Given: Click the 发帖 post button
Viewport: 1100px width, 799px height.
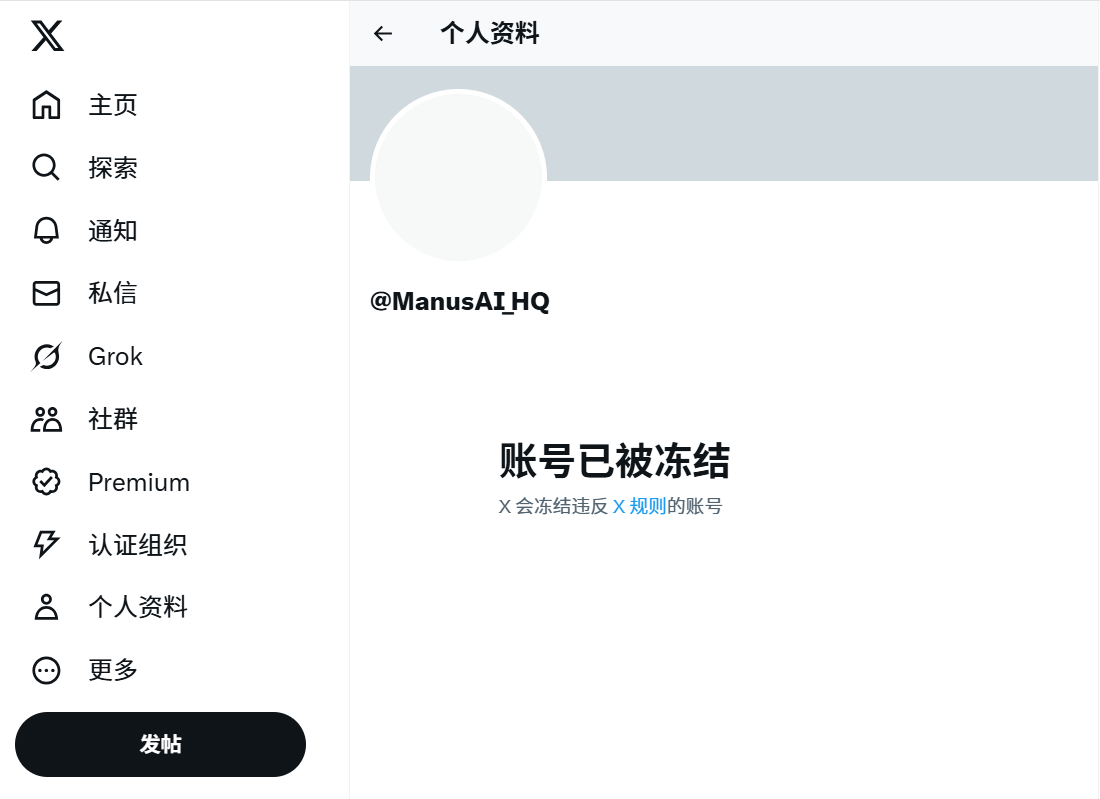Looking at the screenshot, I should coord(161,744).
